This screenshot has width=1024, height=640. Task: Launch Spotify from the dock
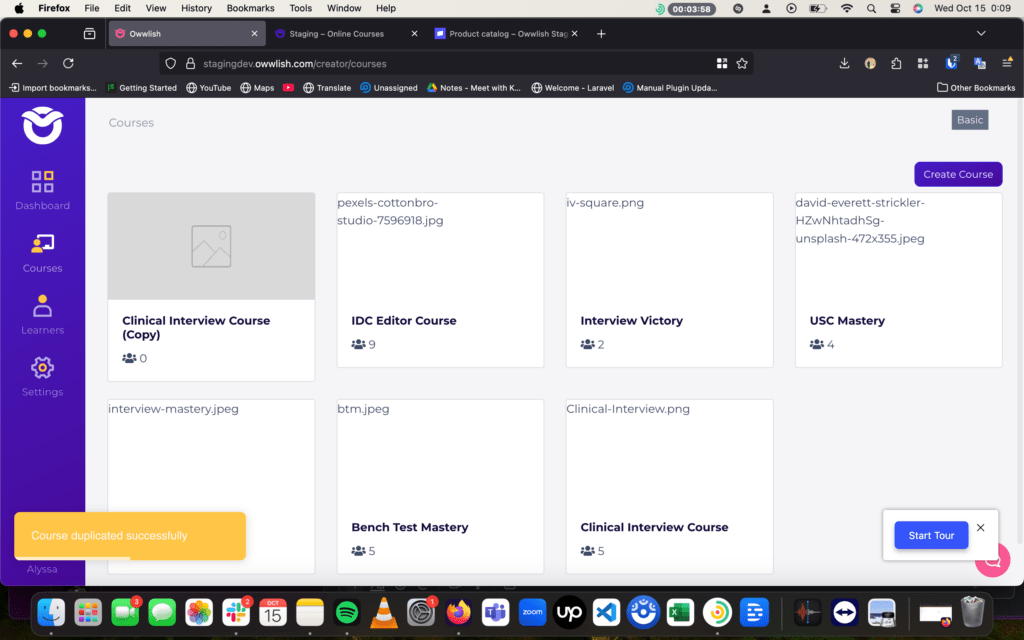coord(347,611)
